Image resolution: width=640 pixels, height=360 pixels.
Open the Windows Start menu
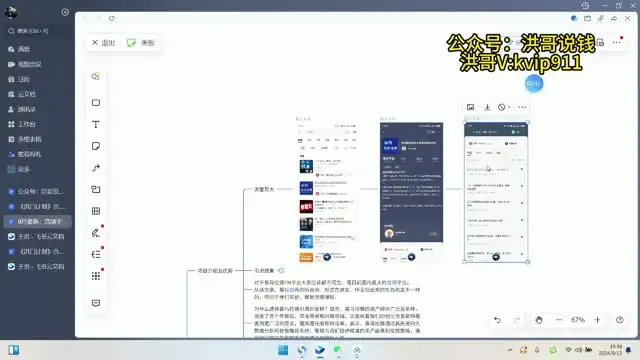[x=283, y=350]
